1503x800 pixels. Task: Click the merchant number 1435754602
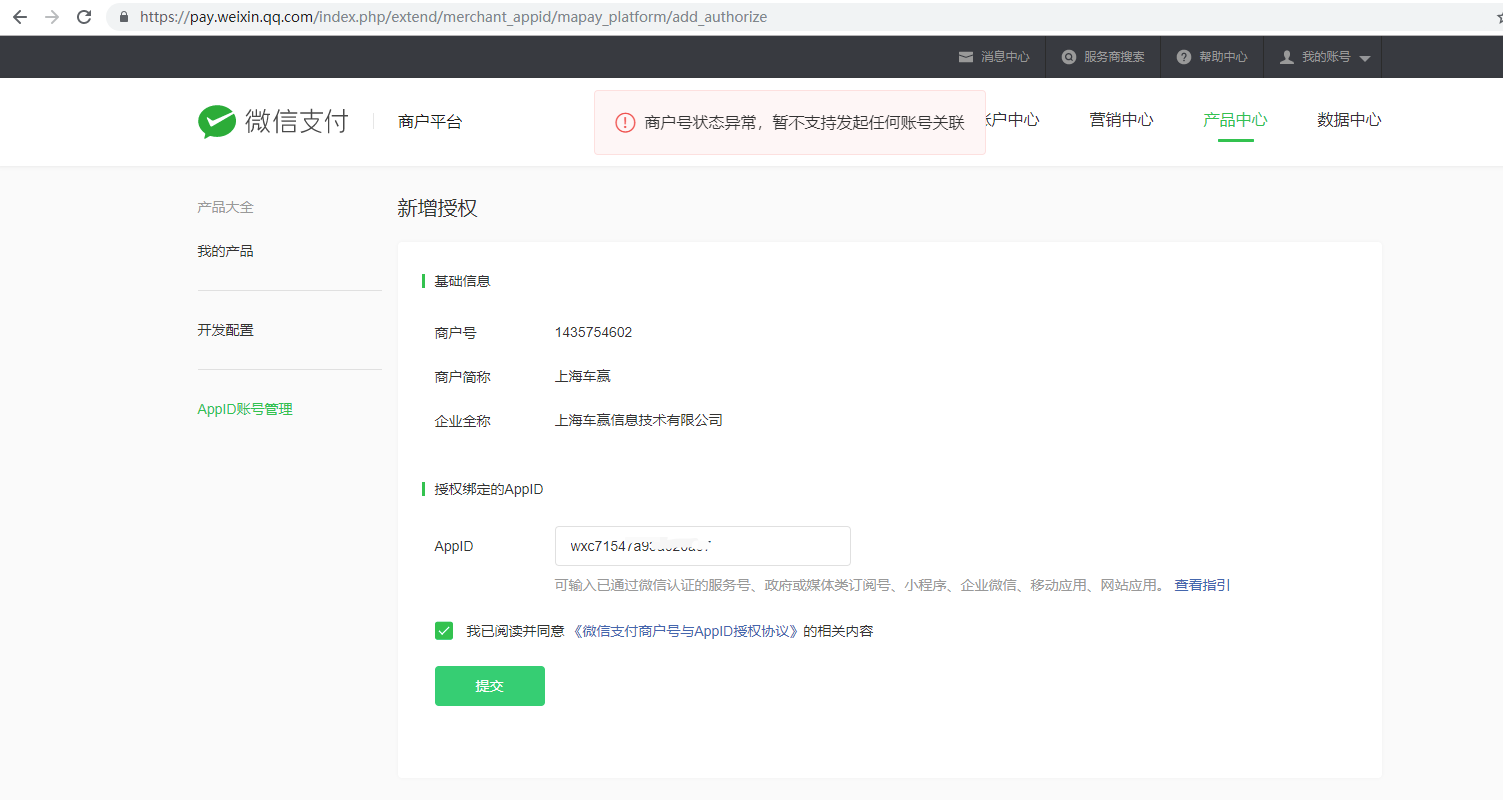(593, 332)
